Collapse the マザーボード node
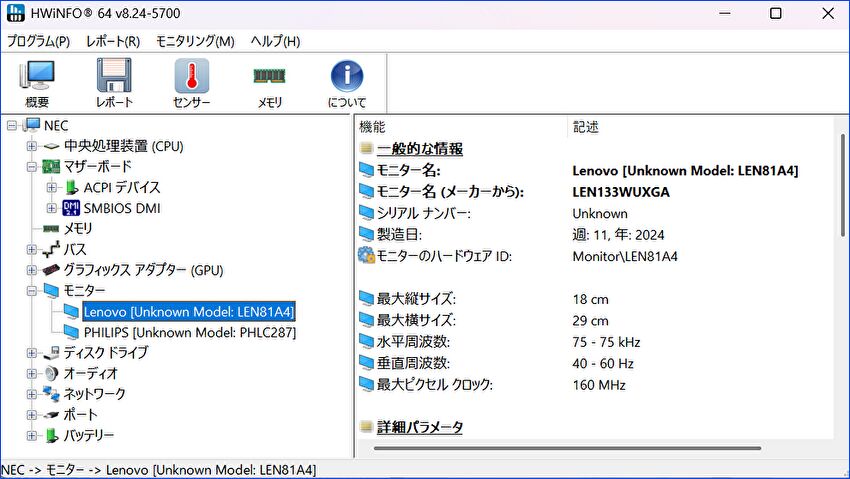Image resolution: width=850 pixels, height=479 pixels. tap(32, 167)
